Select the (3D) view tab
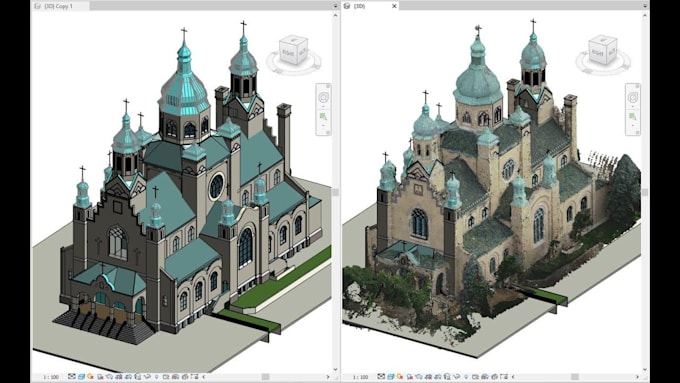Image resolution: width=680 pixels, height=383 pixels. pos(369,6)
